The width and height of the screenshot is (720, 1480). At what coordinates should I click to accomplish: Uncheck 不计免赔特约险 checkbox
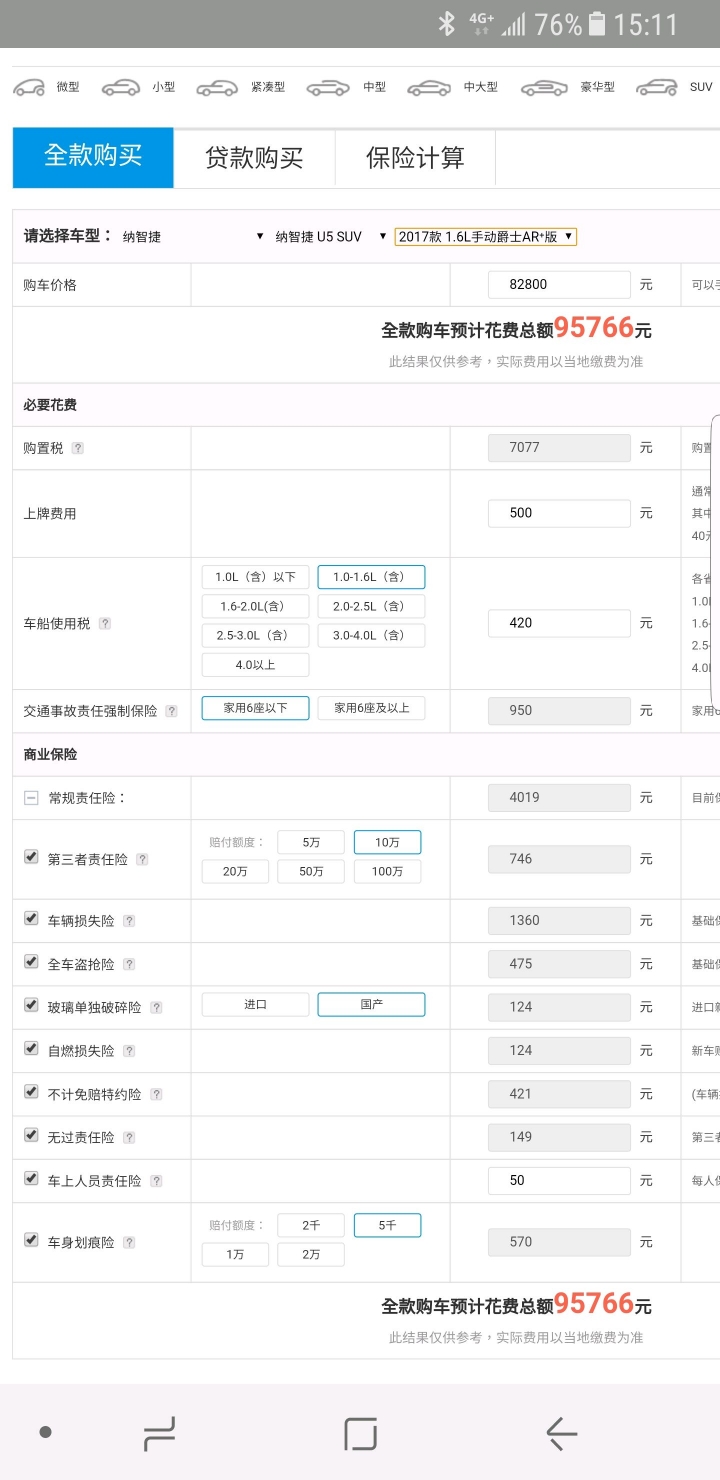pos(32,1092)
